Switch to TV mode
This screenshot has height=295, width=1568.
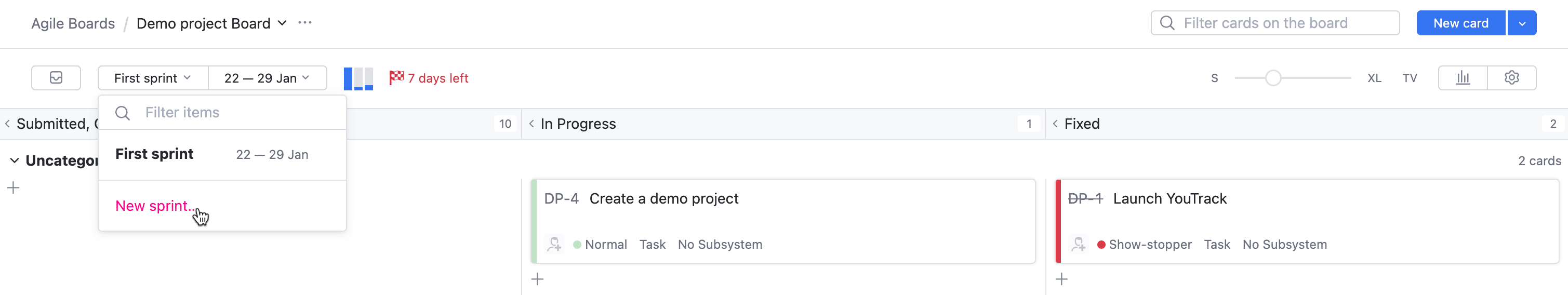point(1410,78)
